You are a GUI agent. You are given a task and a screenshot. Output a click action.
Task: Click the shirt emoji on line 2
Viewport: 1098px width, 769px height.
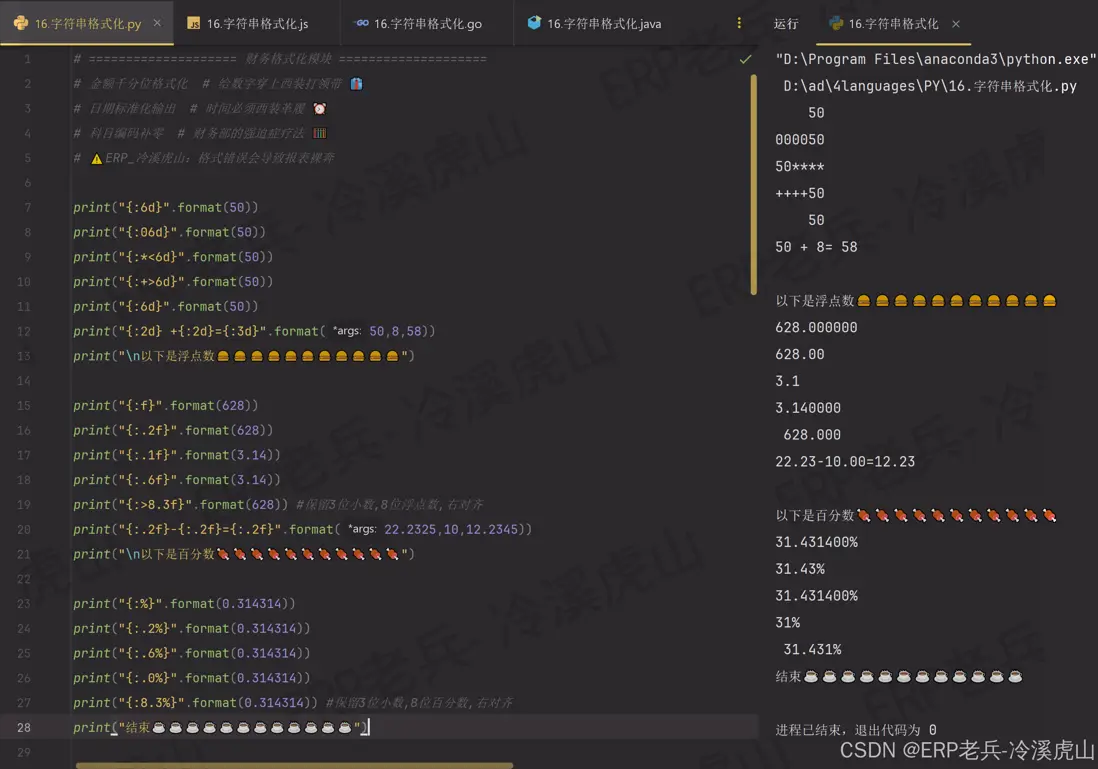356,84
